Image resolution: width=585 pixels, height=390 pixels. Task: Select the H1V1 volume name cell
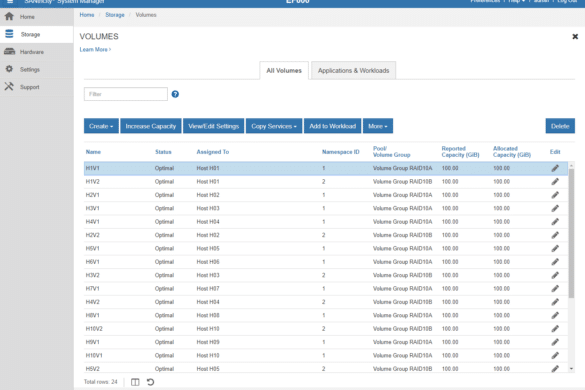pos(93,168)
